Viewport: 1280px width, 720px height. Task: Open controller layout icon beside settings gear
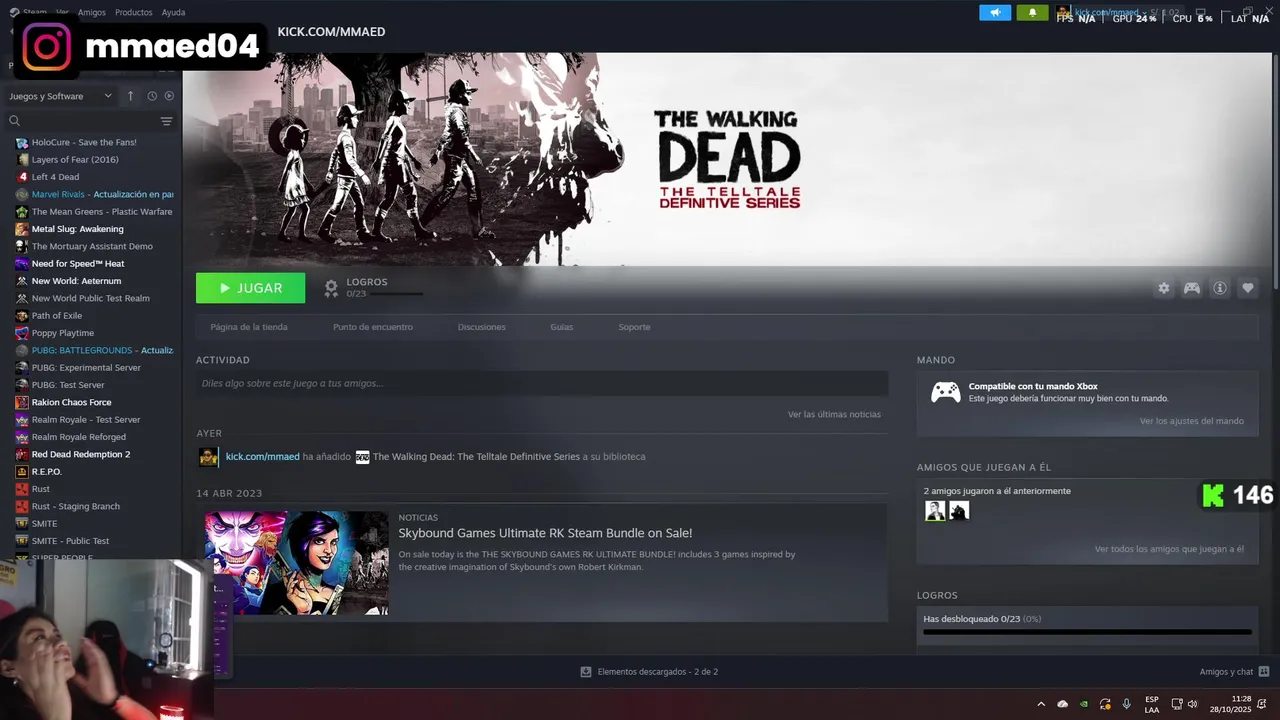point(1192,288)
